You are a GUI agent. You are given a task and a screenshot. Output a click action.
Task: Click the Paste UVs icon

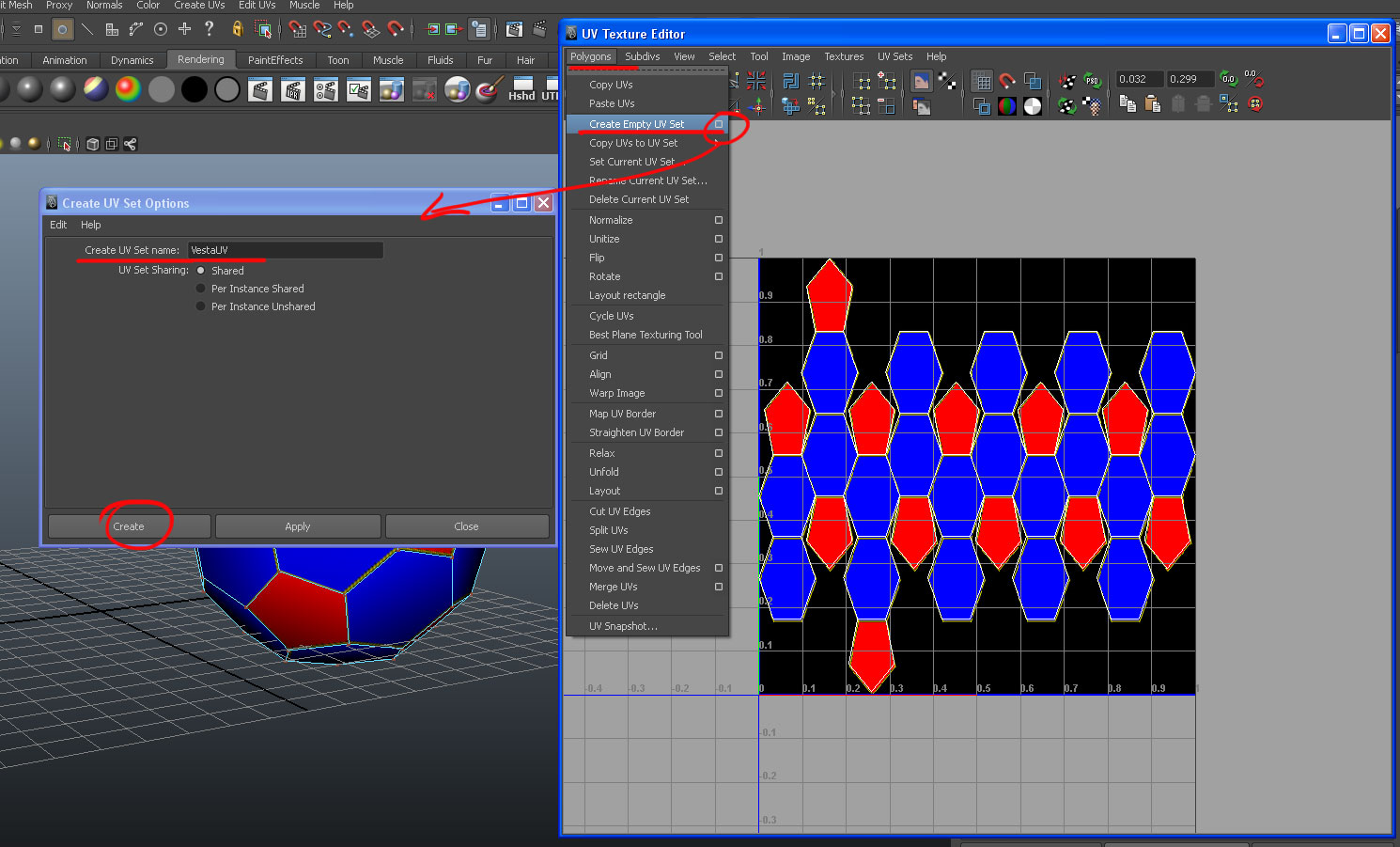(1151, 104)
